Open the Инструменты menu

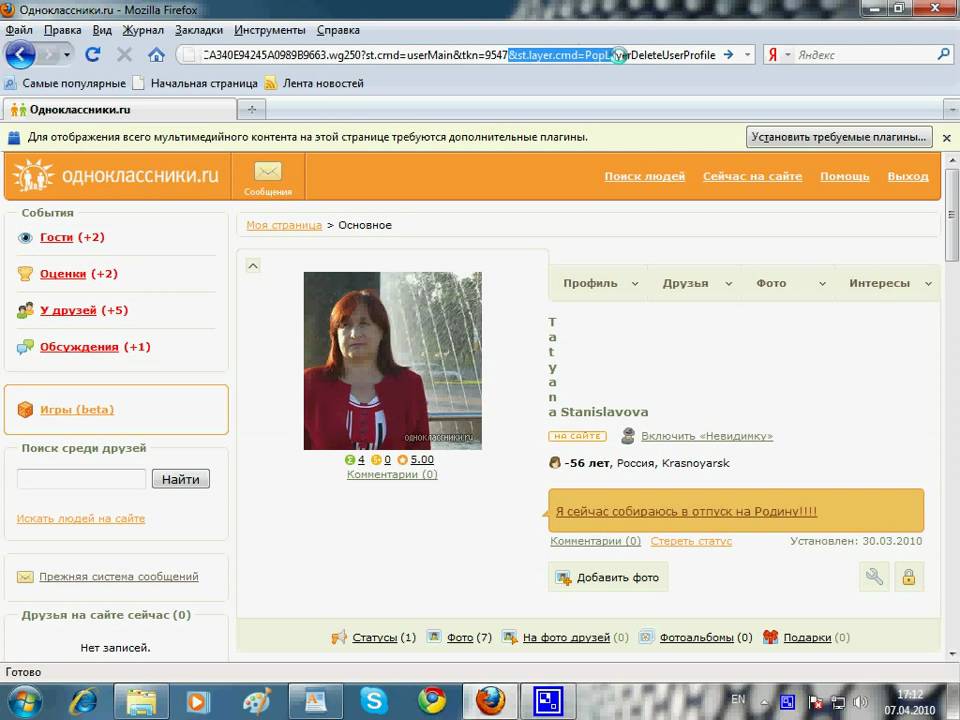(269, 30)
